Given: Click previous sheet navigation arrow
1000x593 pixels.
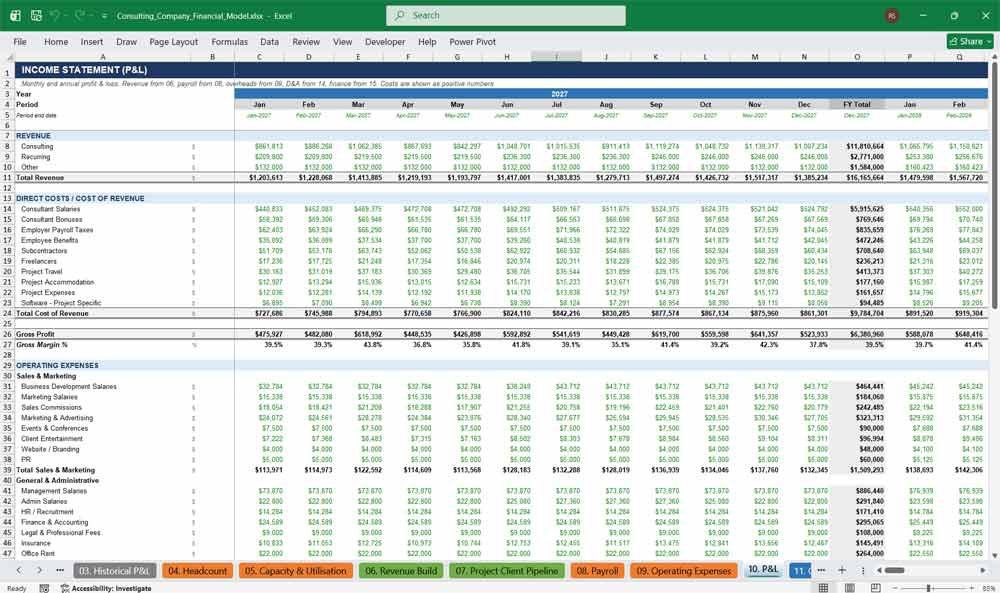Looking at the screenshot, I should click(x=18, y=570).
